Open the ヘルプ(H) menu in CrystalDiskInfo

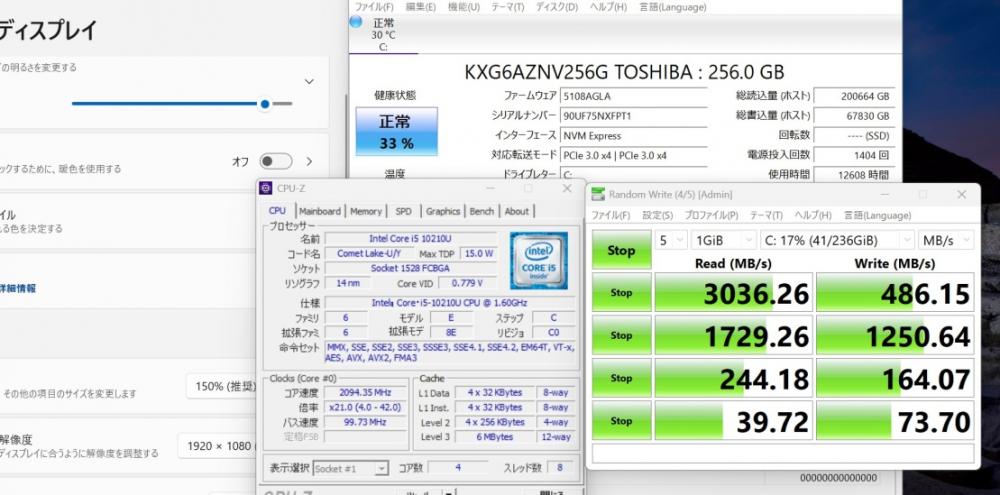(x=608, y=7)
